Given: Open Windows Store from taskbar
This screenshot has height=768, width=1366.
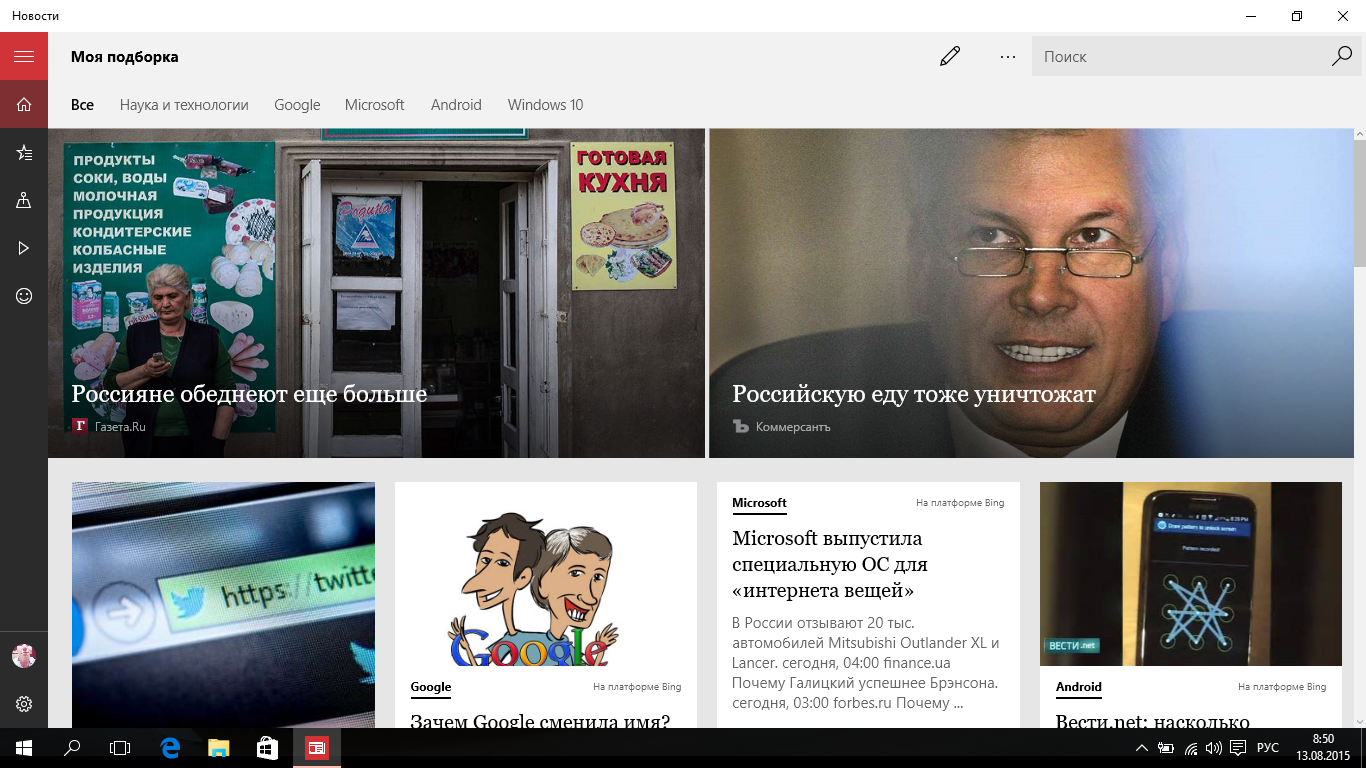Looking at the screenshot, I should pyautogui.click(x=267, y=748).
